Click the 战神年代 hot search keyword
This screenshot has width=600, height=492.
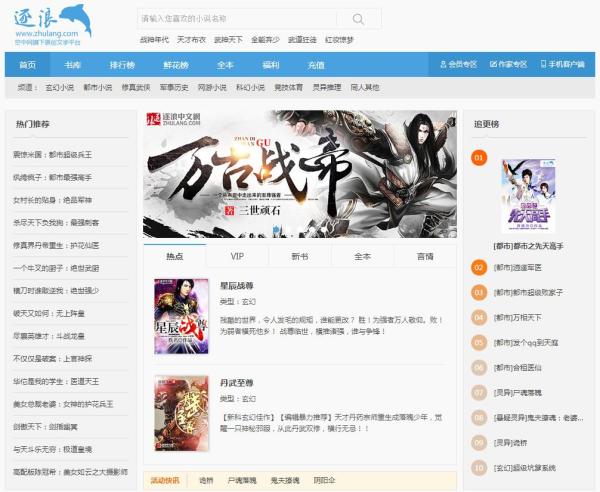click(x=154, y=39)
